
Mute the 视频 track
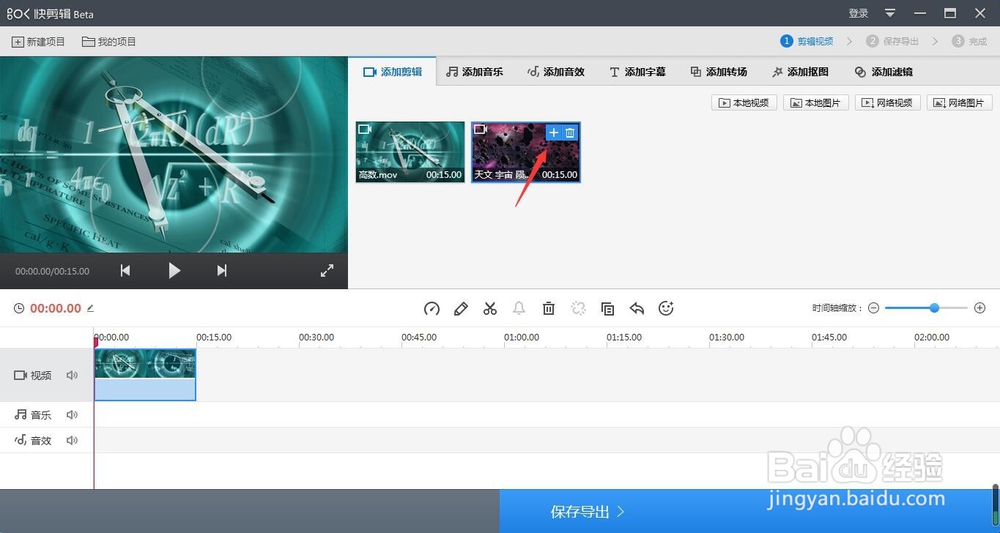72,376
